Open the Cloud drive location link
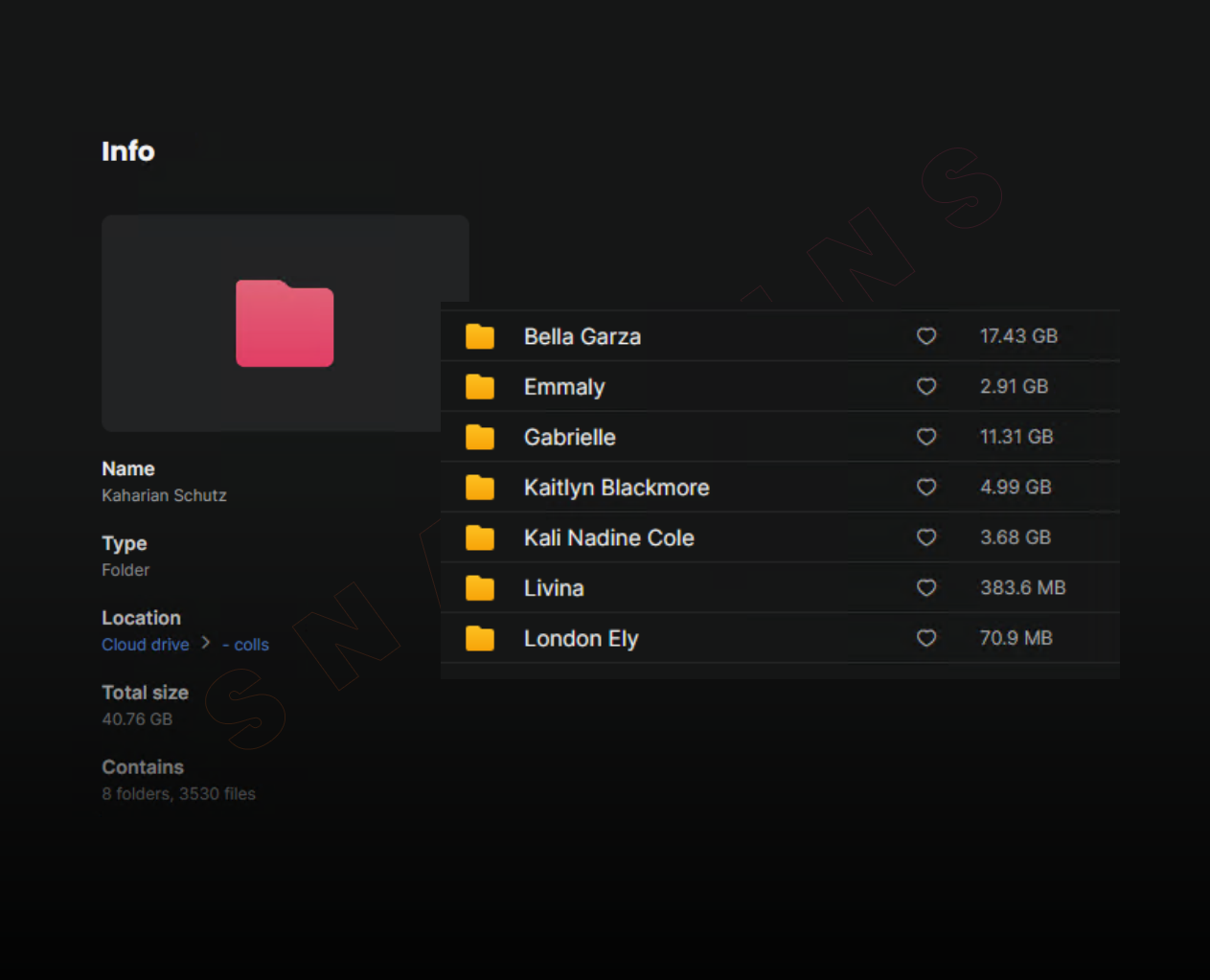 click(x=146, y=645)
